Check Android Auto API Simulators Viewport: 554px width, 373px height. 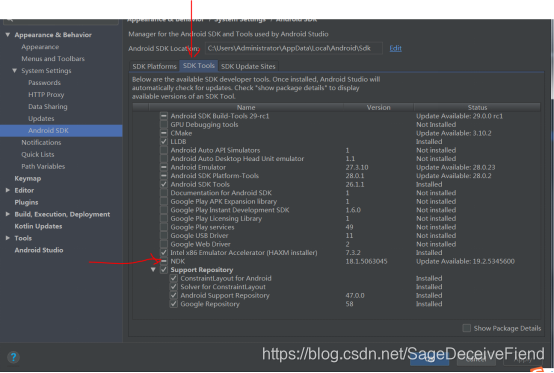[x=164, y=150]
